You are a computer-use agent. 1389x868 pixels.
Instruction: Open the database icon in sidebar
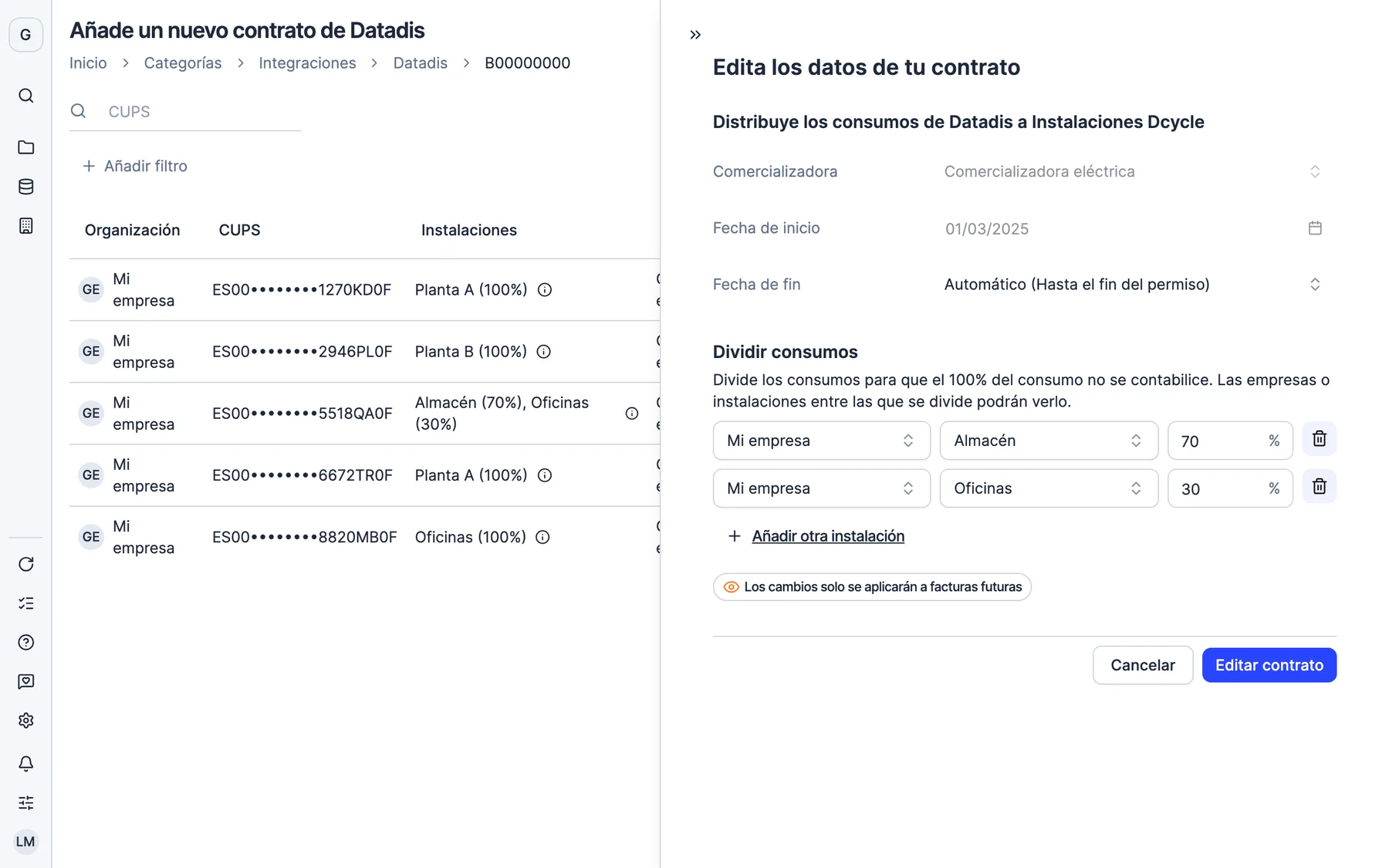(26, 187)
